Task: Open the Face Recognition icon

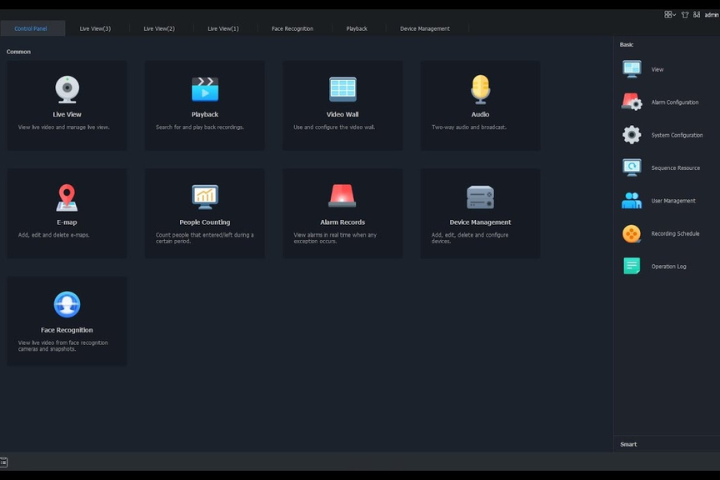Action: pyautogui.click(x=67, y=305)
